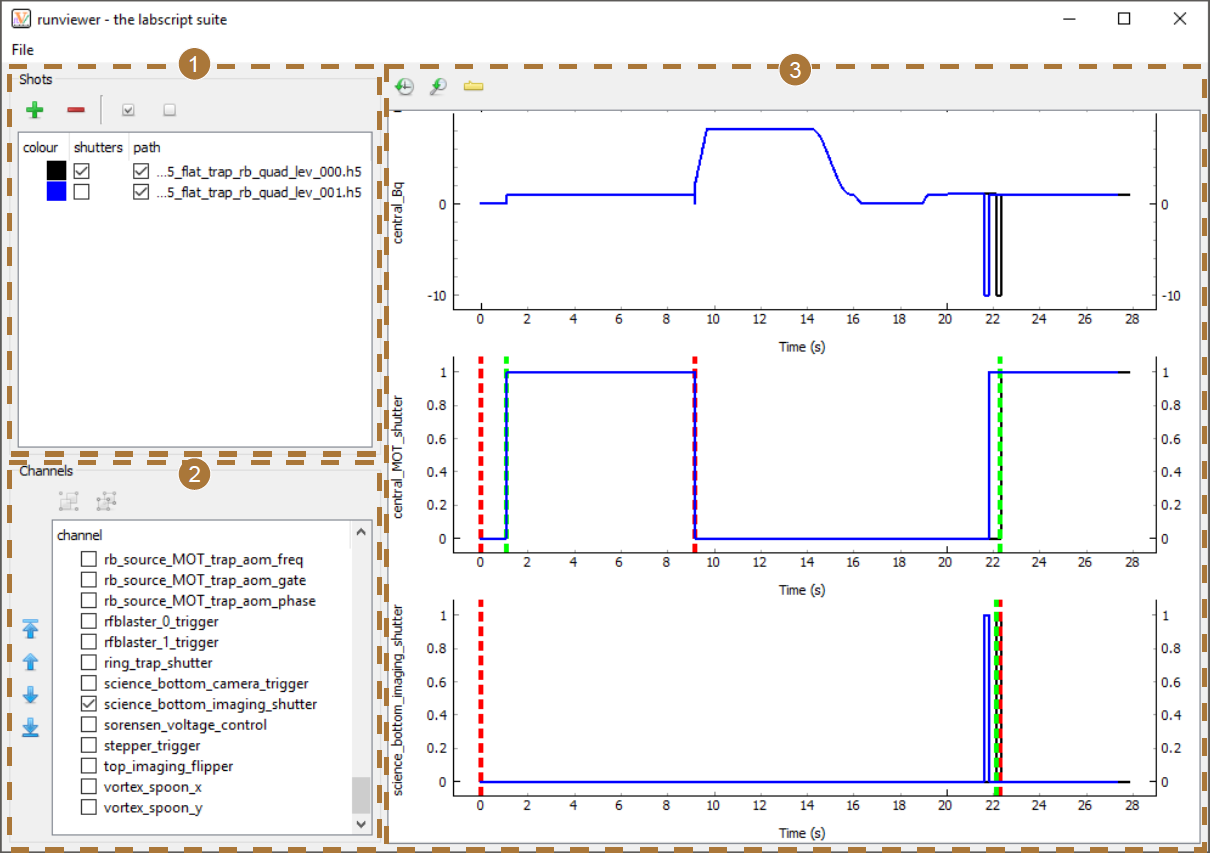This screenshot has height=854, width=1211.
Task: Click channel list scrollbar down arrow
Action: click(x=361, y=825)
